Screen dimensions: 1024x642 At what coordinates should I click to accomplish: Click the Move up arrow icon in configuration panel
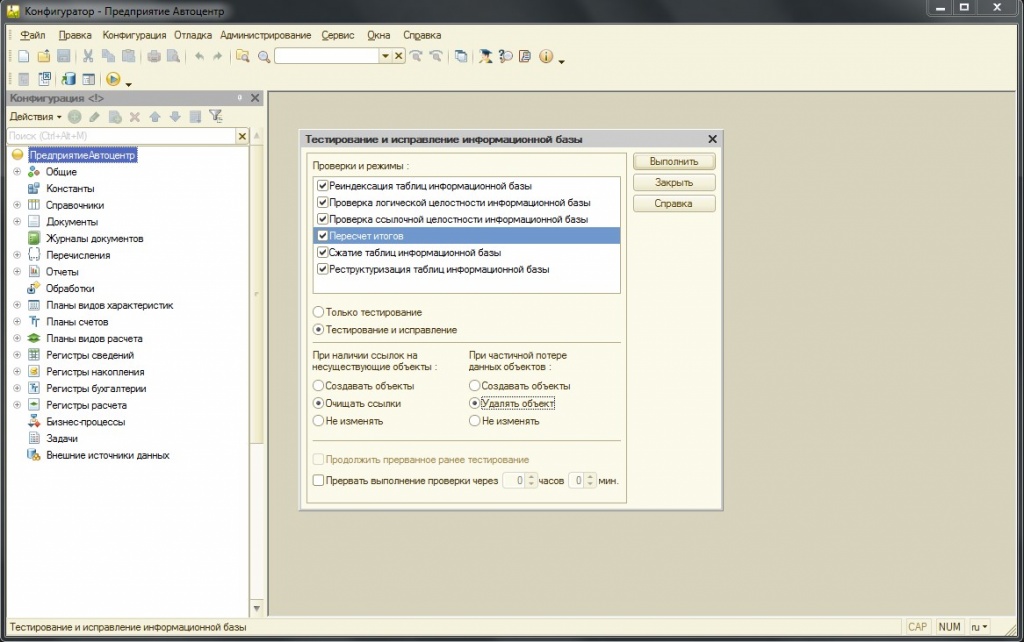pyautogui.click(x=155, y=117)
